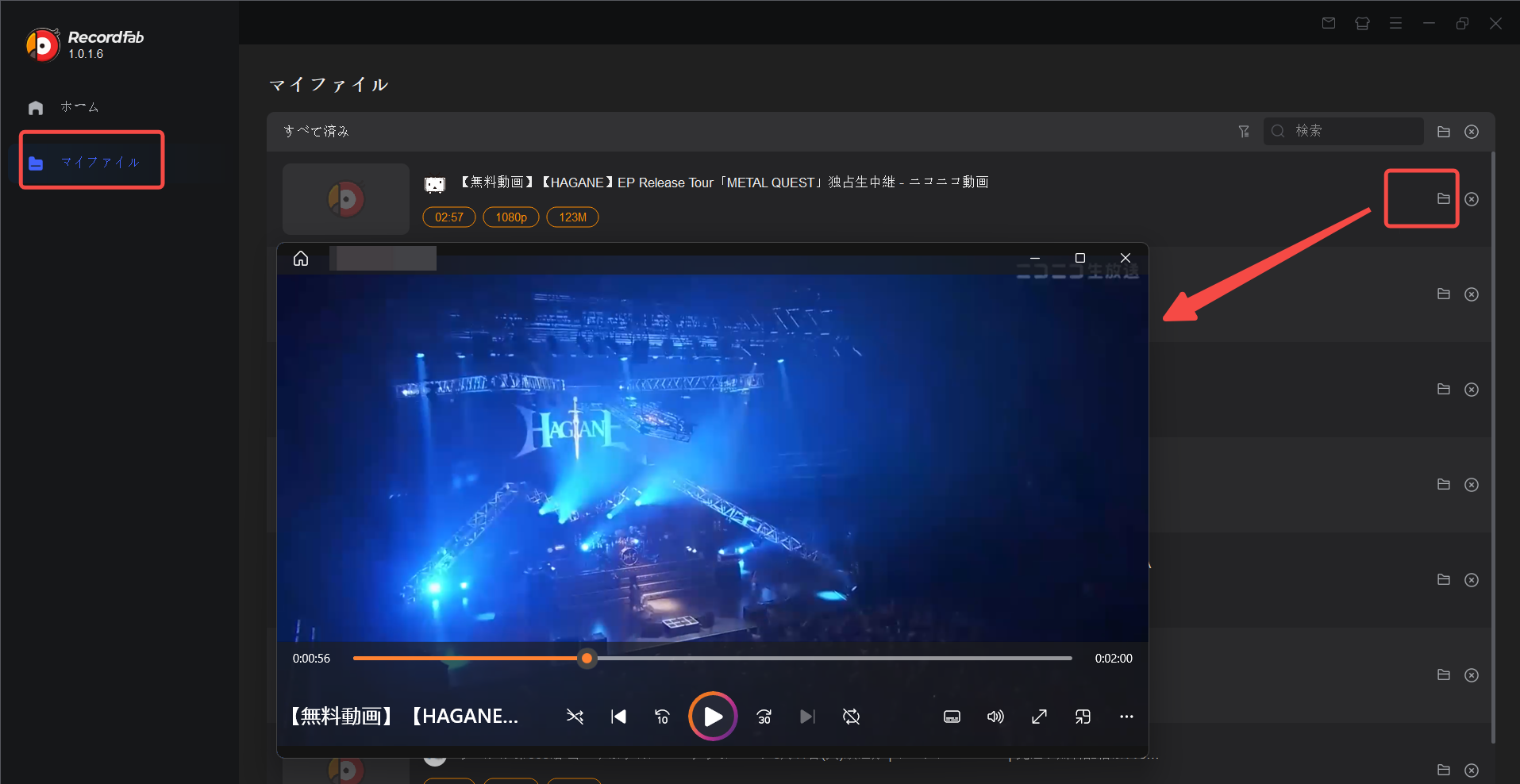Click the すべて済み label
1520x784 pixels.
coord(317,131)
